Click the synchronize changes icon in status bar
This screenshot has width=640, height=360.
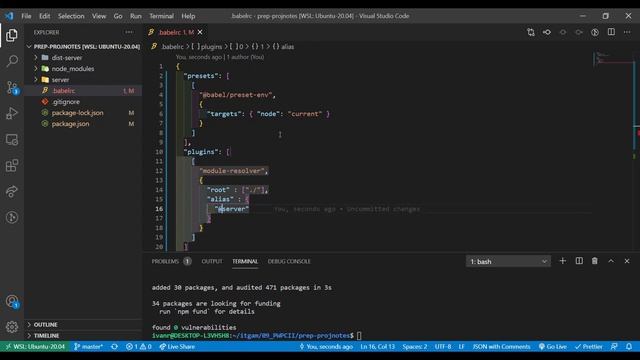pos(114,347)
